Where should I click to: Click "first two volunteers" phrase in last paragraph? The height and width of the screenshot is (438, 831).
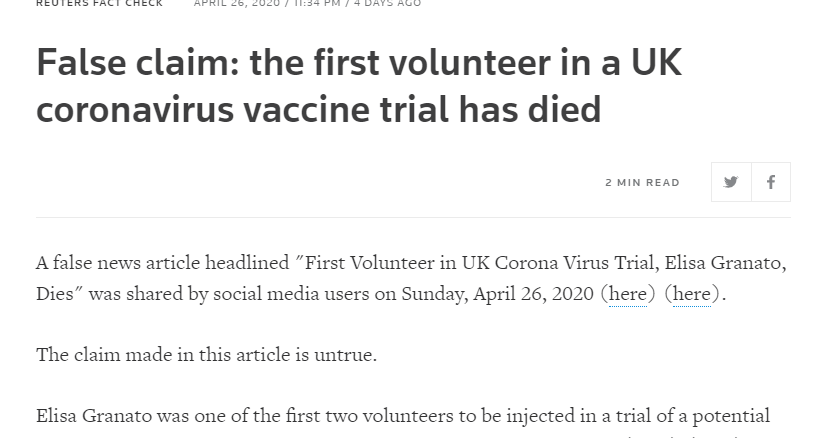point(371,416)
